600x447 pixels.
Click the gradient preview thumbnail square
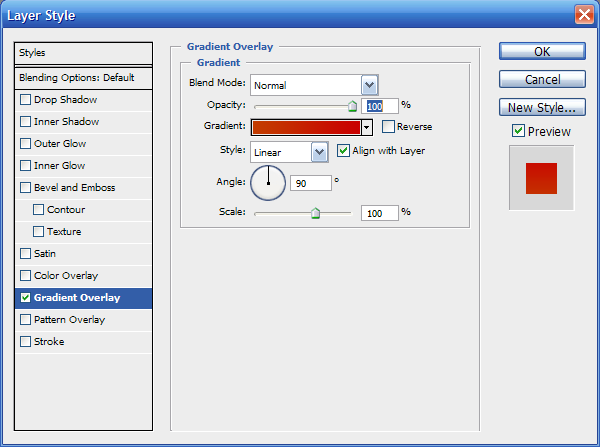click(x=541, y=177)
